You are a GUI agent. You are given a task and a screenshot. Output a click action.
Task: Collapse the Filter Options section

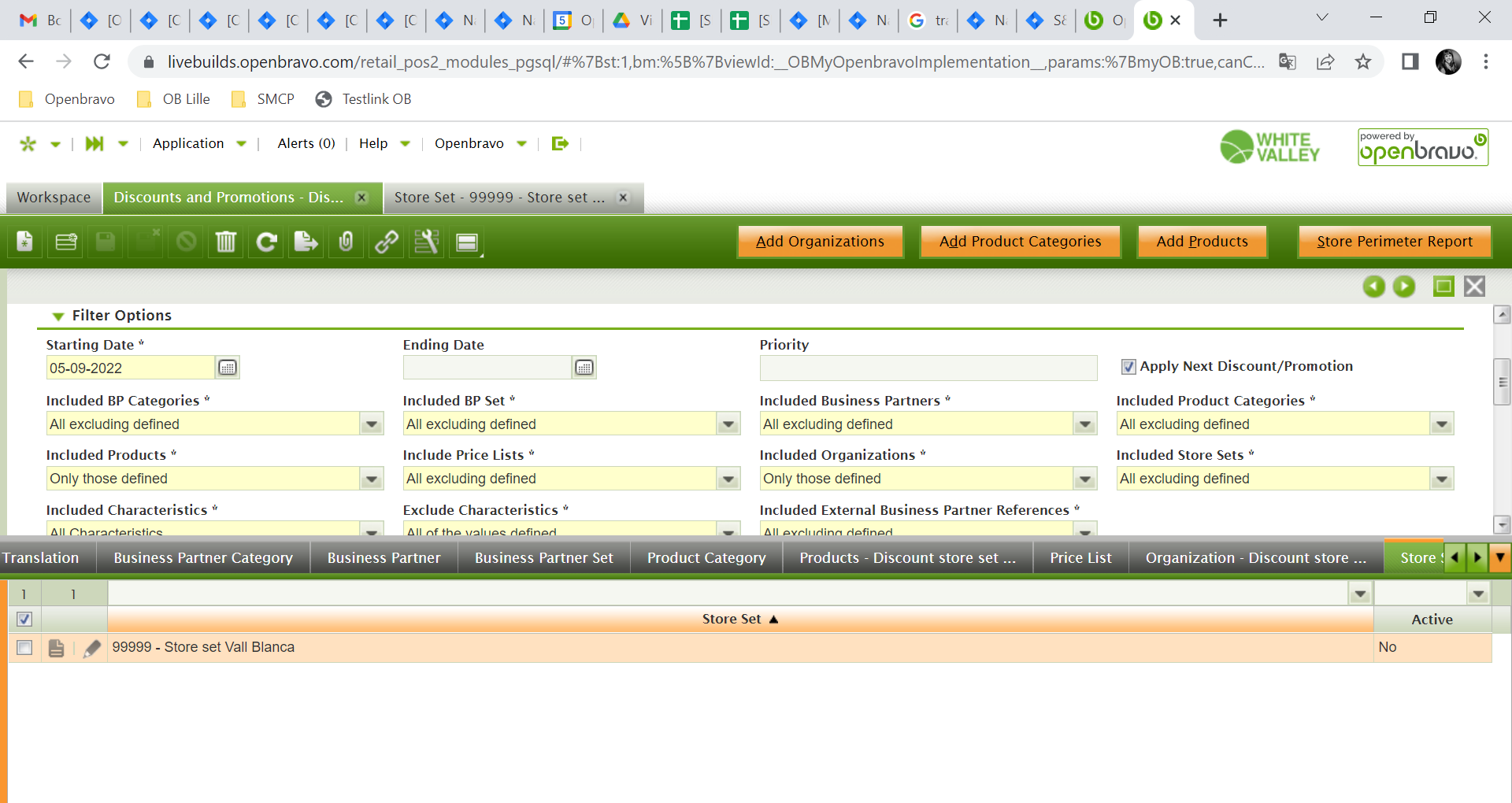coord(58,316)
